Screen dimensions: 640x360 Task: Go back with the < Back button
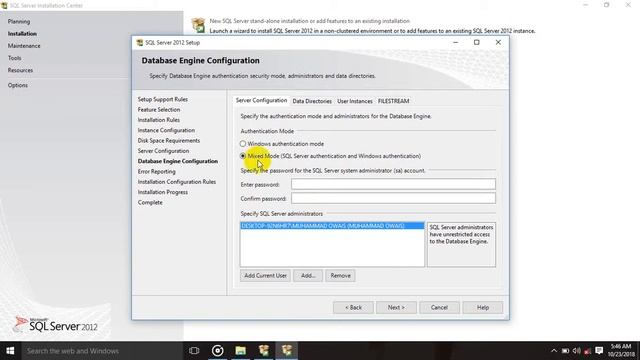click(x=353, y=307)
